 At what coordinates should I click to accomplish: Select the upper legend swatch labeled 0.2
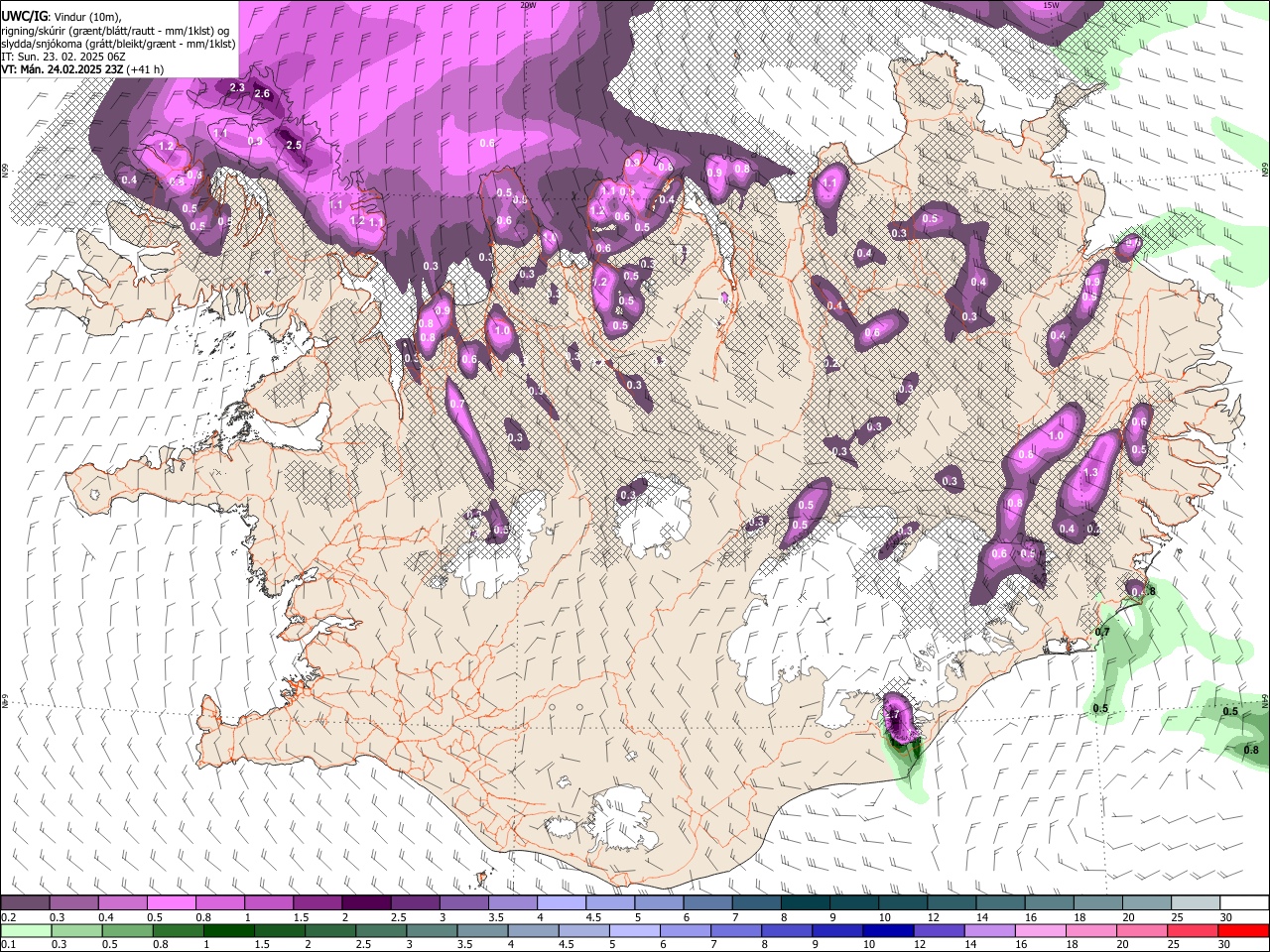coord(25,903)
